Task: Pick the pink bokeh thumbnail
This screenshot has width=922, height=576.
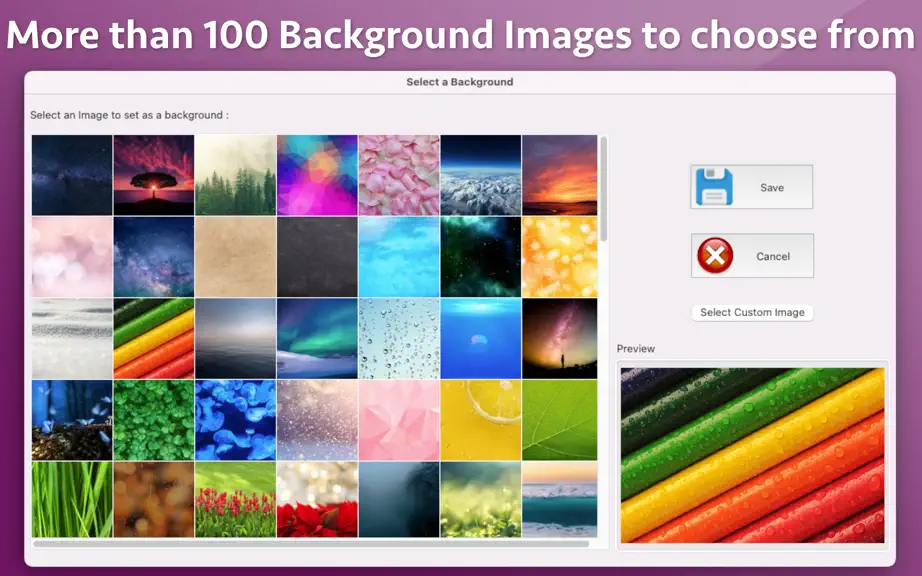Action: point(72,257)
